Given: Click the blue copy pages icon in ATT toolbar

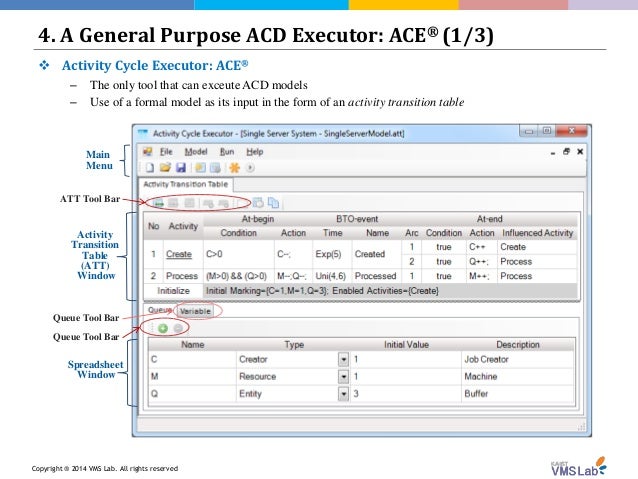Looking at the screenshot, I should click(273, 203).
